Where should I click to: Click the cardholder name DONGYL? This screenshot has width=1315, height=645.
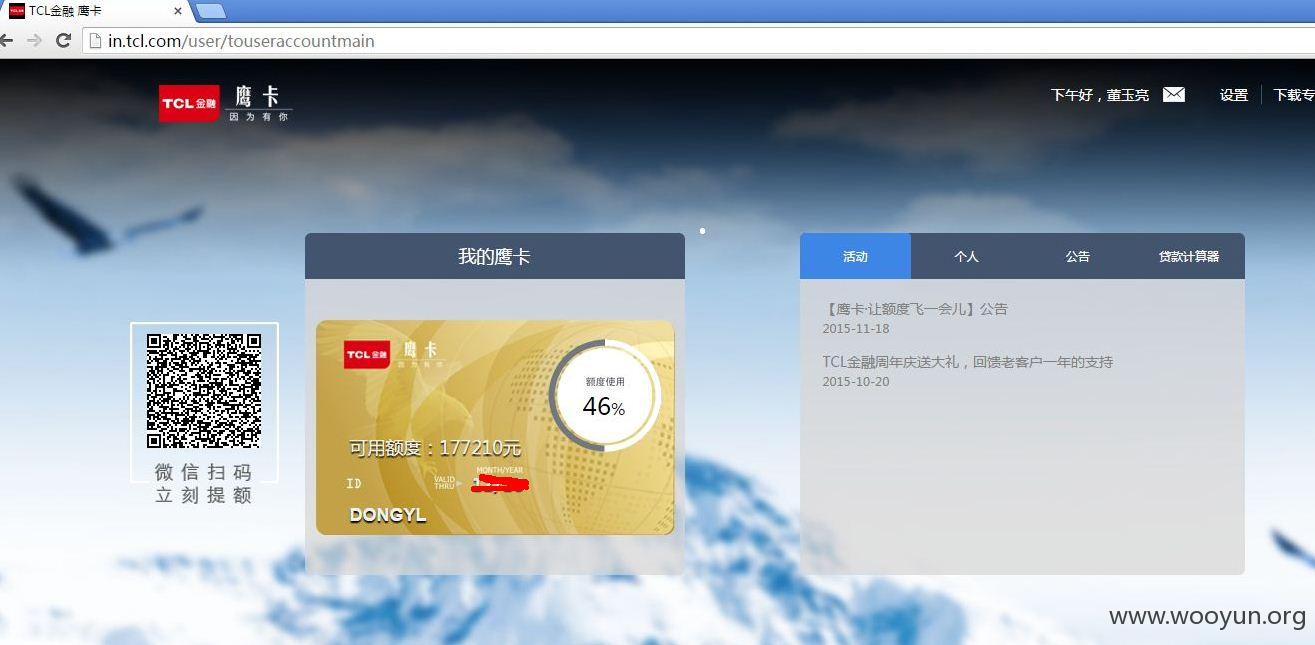click(x=388, y=515)
